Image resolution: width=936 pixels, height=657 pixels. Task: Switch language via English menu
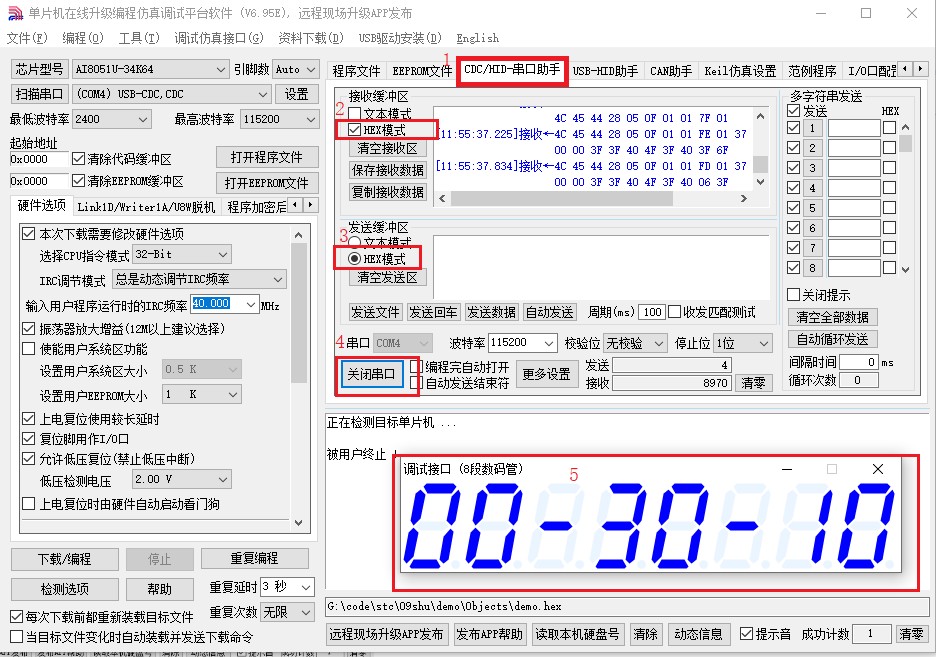[x=478, y=38]
